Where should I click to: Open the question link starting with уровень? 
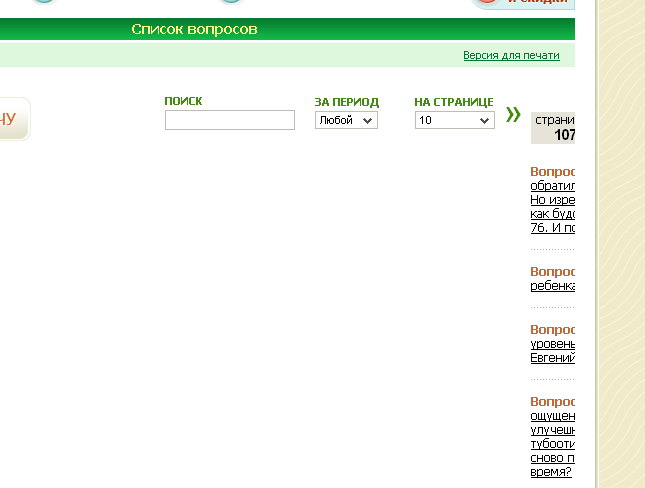552,351
